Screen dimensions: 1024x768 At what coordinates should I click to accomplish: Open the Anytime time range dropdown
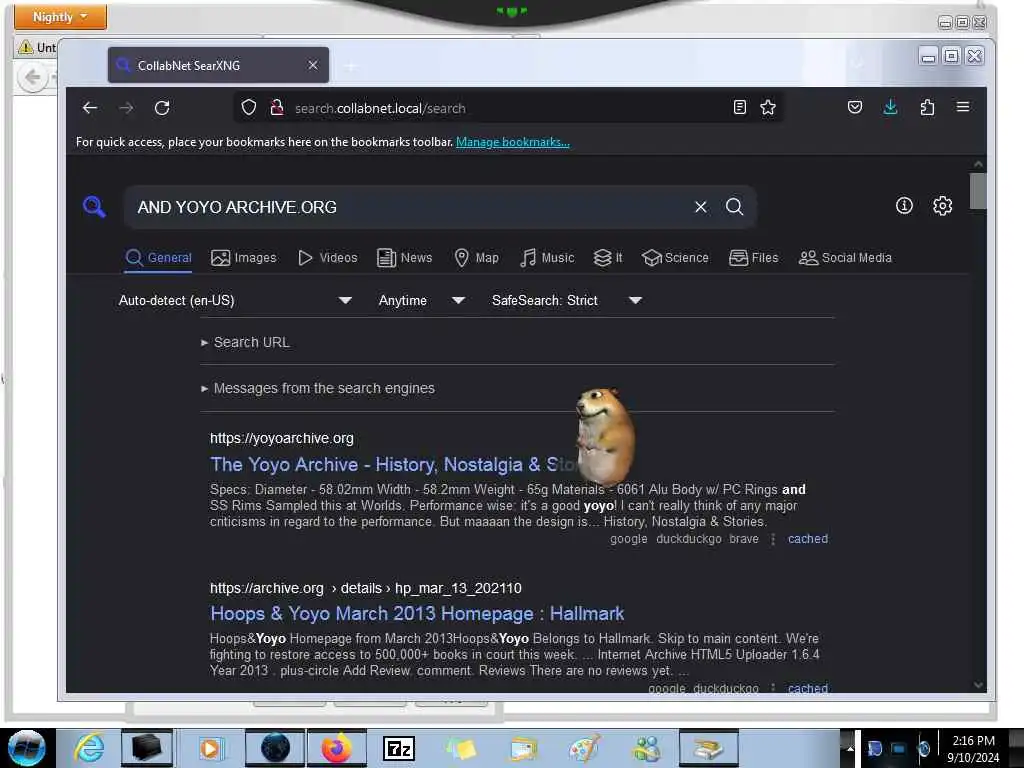(x=422, y=300)
